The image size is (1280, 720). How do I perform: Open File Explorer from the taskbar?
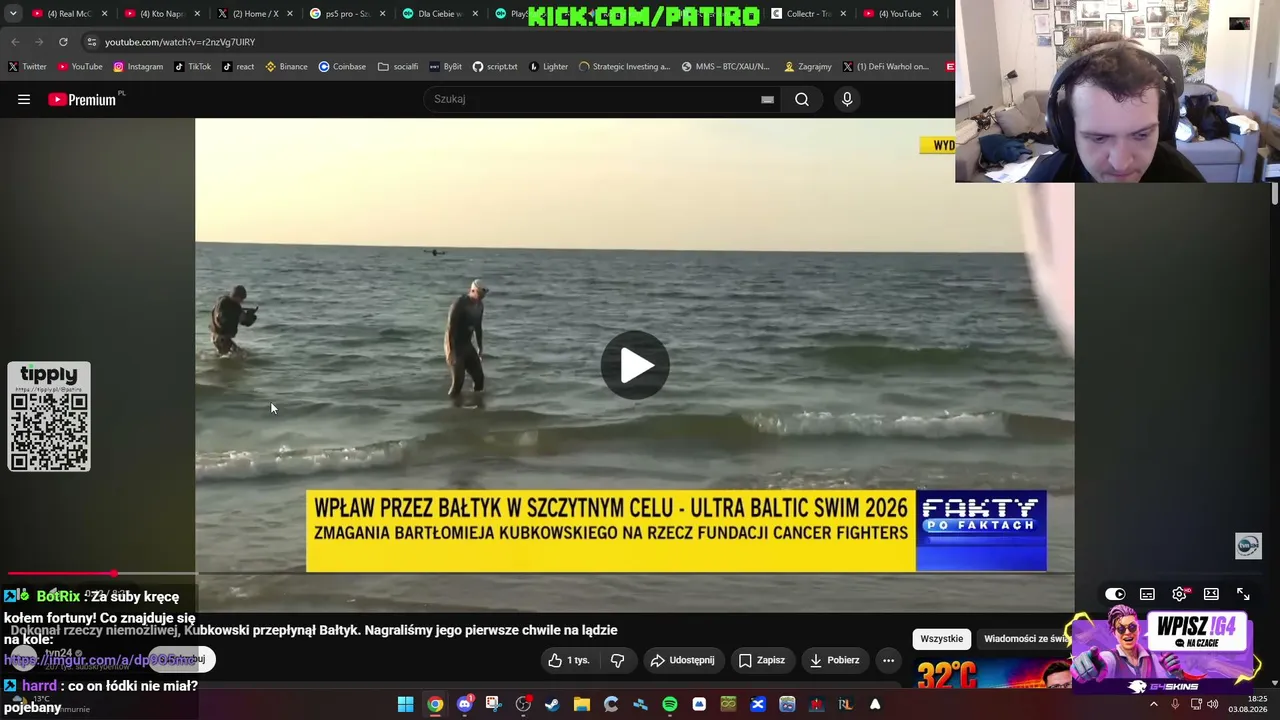(581, 705)
